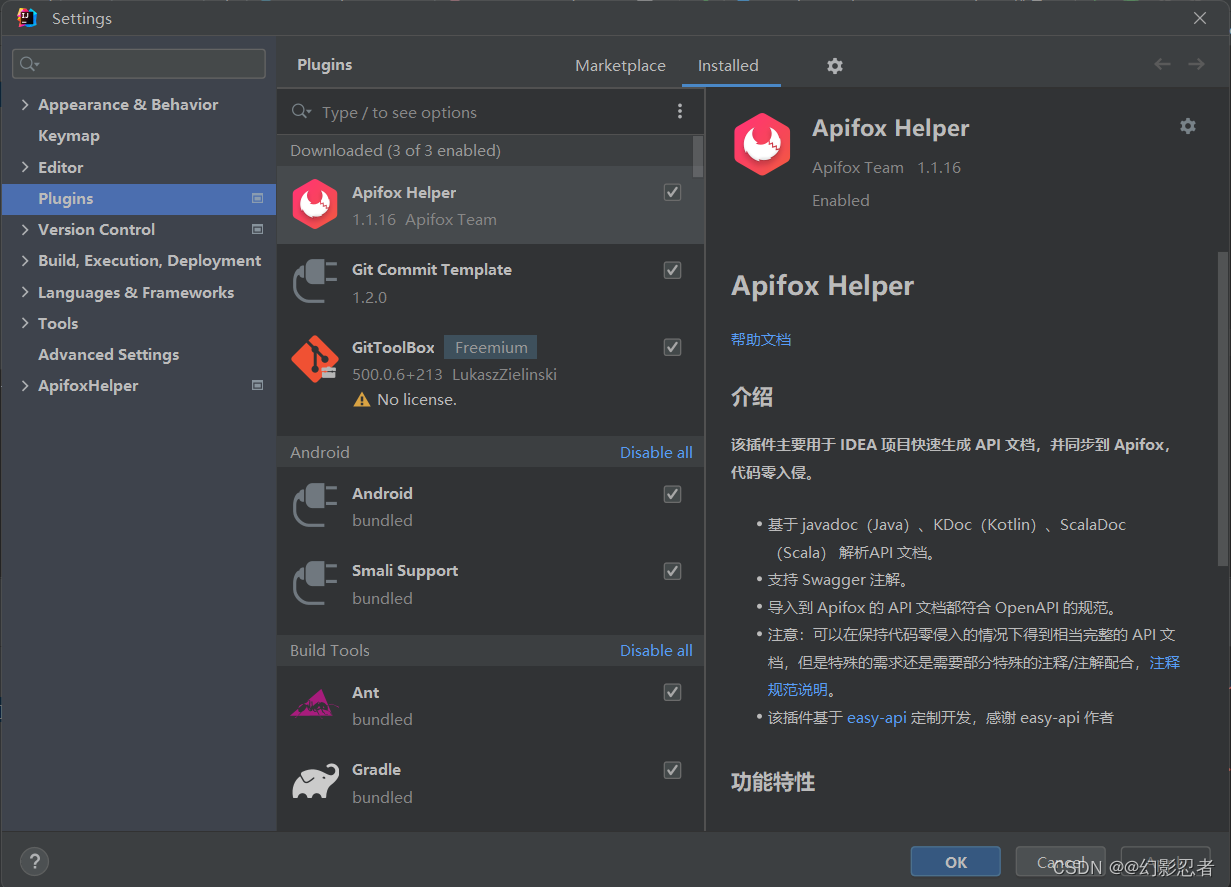Select Plugins in the settings tree
Viewport: 1231px width, 887px height.
tap(138, 198)
